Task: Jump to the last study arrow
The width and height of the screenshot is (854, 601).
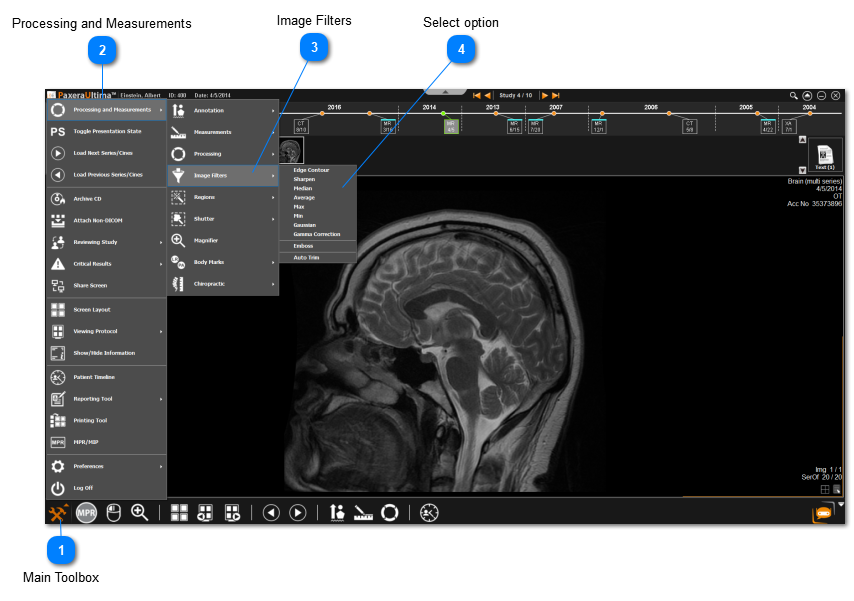Action: 556,95
